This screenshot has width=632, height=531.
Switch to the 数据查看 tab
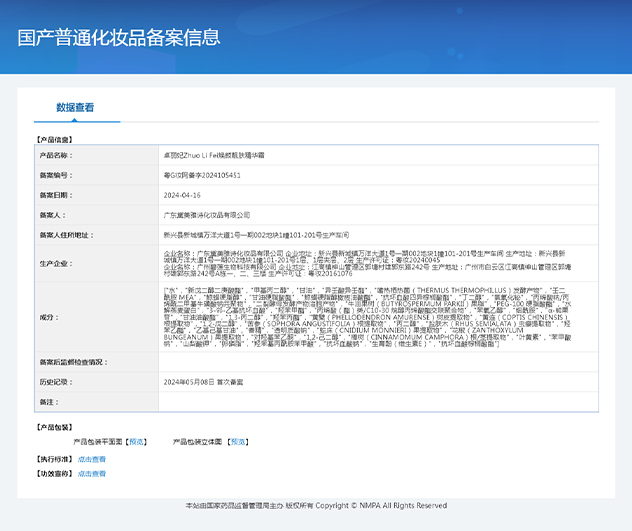(75, 107)
